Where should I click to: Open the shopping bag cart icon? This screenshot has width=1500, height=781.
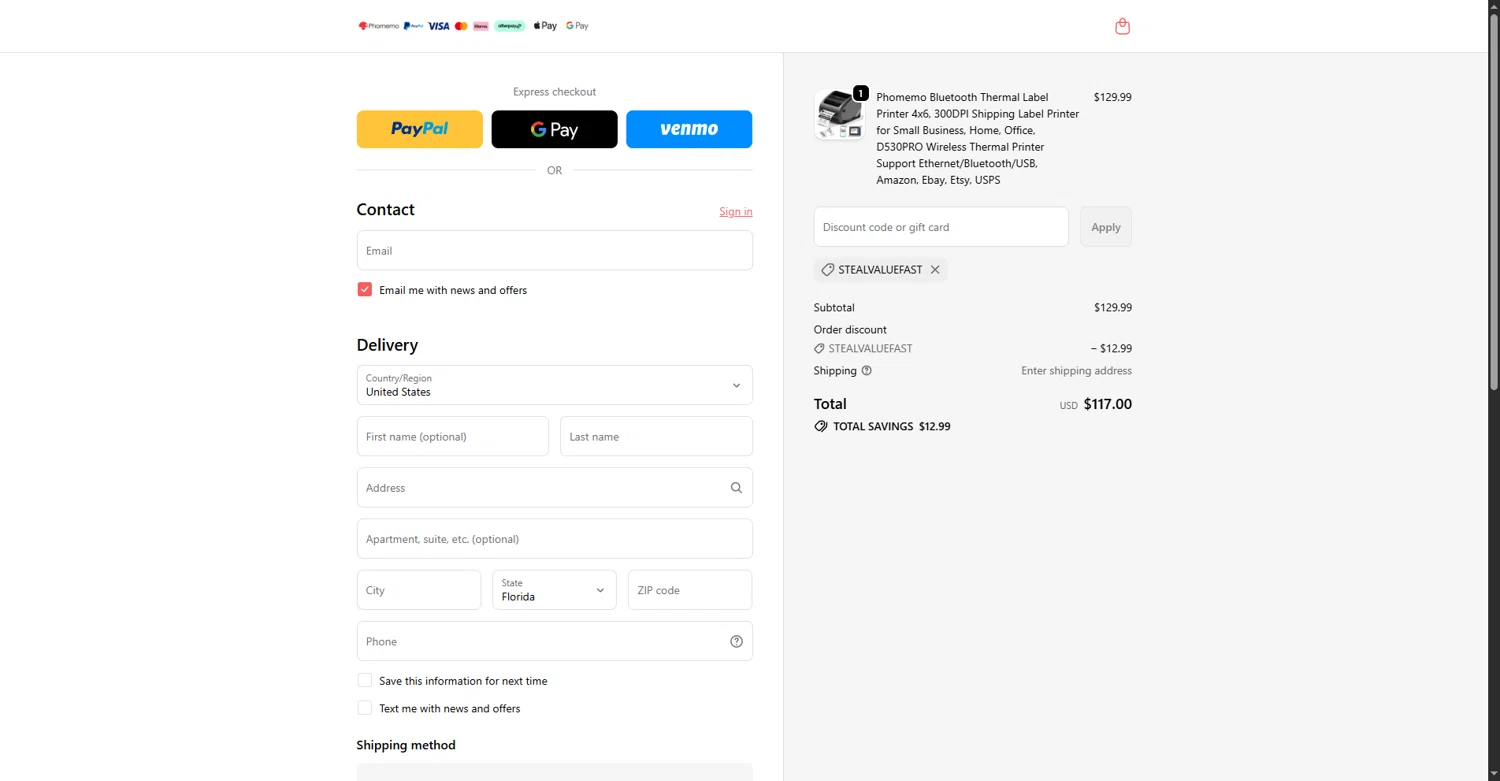pyautogui.click(x=1122, y=26)
